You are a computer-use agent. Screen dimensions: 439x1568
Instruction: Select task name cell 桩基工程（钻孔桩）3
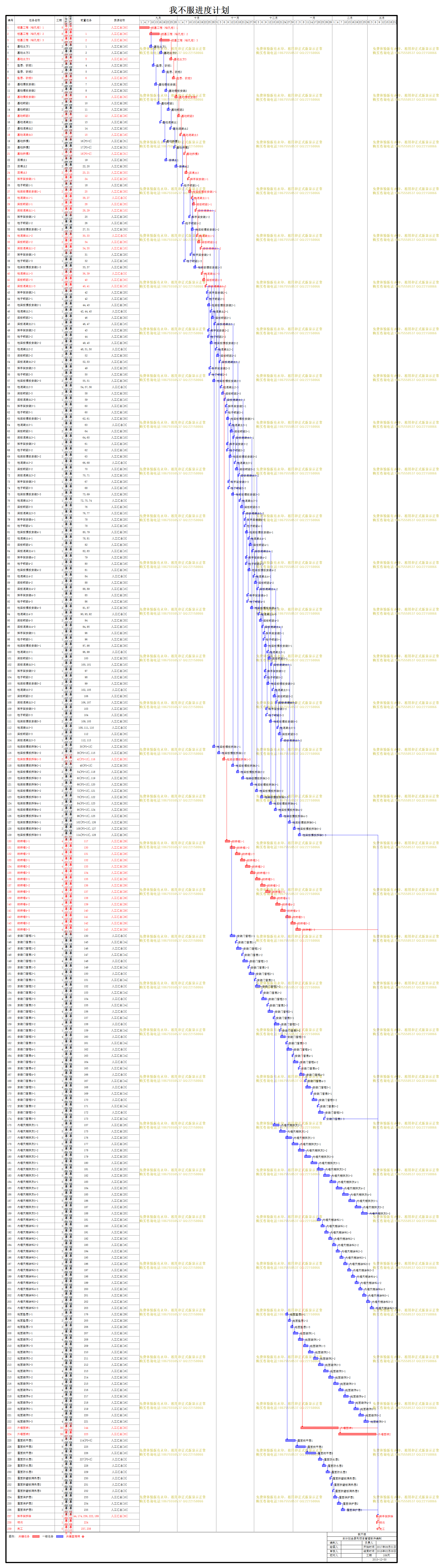pos(35,40)
